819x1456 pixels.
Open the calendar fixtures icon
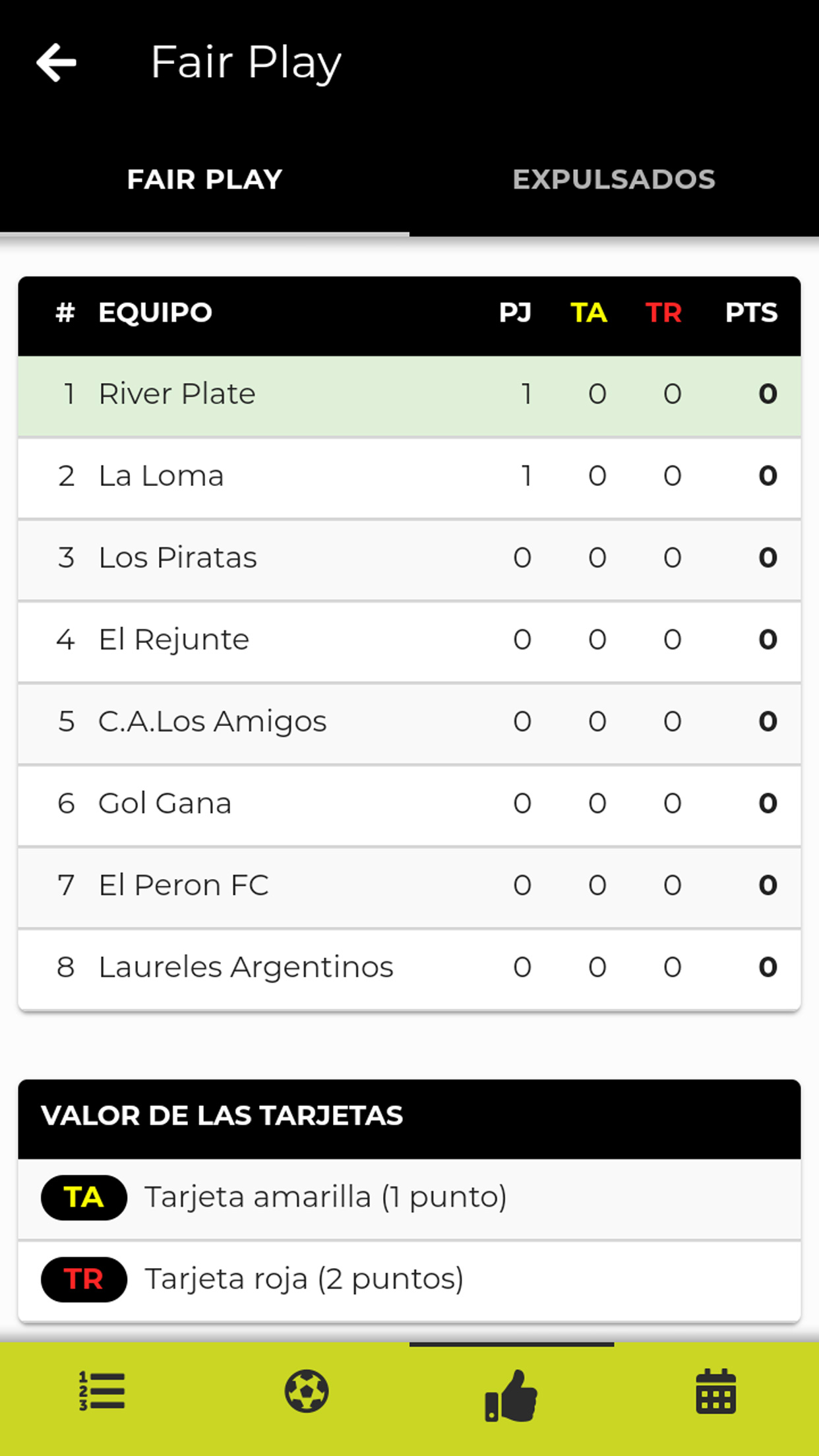[x=716, y=1391]
